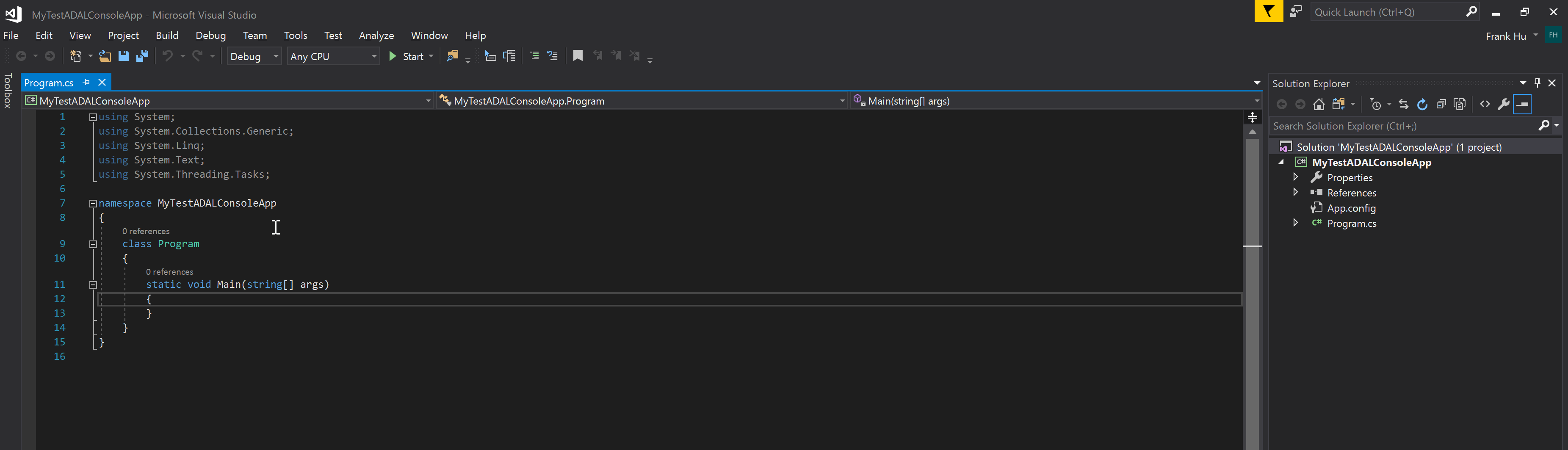Image resolution: width=1568 pixels, height=450 pixels.
Task: Collapse the MyTestADALConsoleApp project node
Action: pos(1281,162)
